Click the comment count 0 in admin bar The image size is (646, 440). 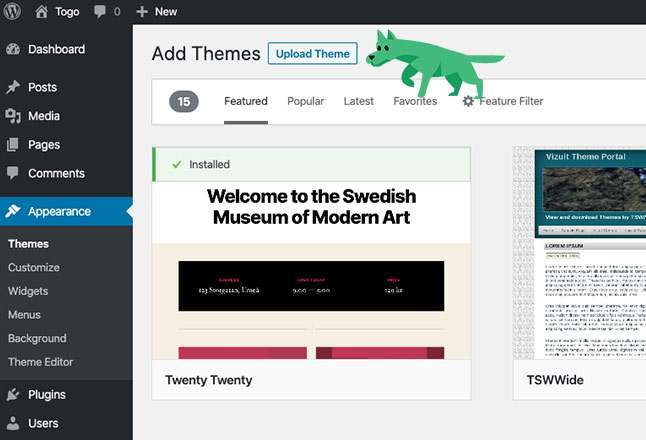pyautogui.click(x=117, y=12)
